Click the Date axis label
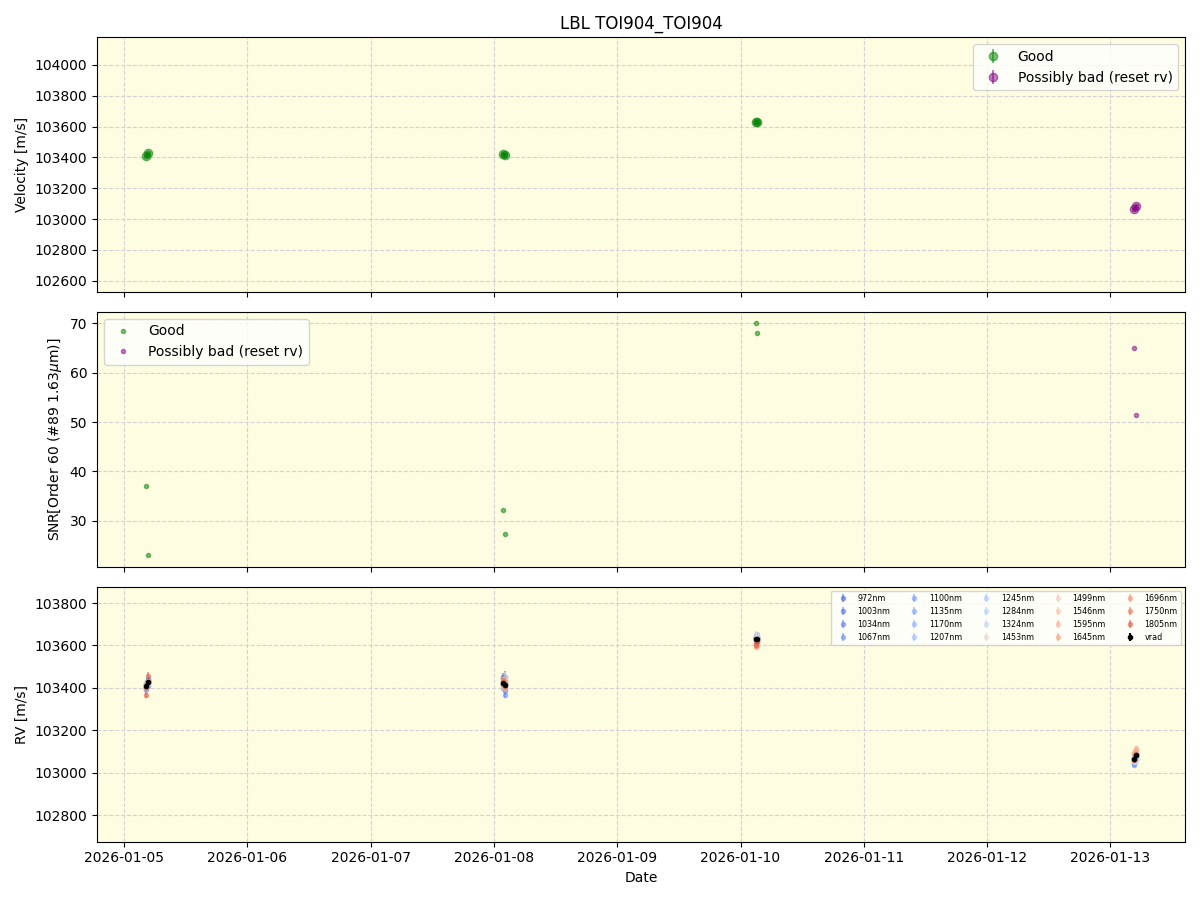 coord(640,877)
